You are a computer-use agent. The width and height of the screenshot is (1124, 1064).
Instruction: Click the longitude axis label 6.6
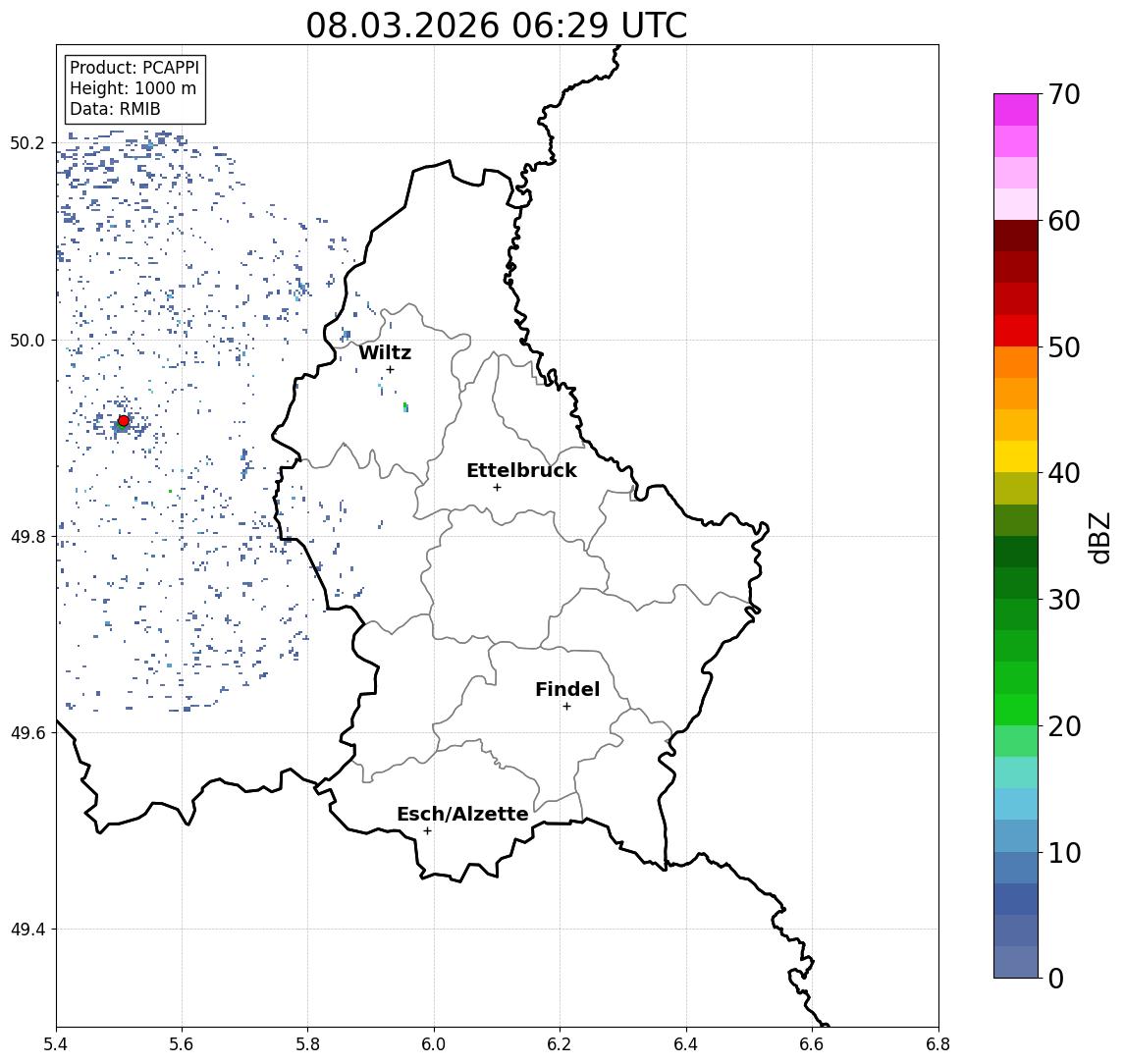(x=812, y=1044)
